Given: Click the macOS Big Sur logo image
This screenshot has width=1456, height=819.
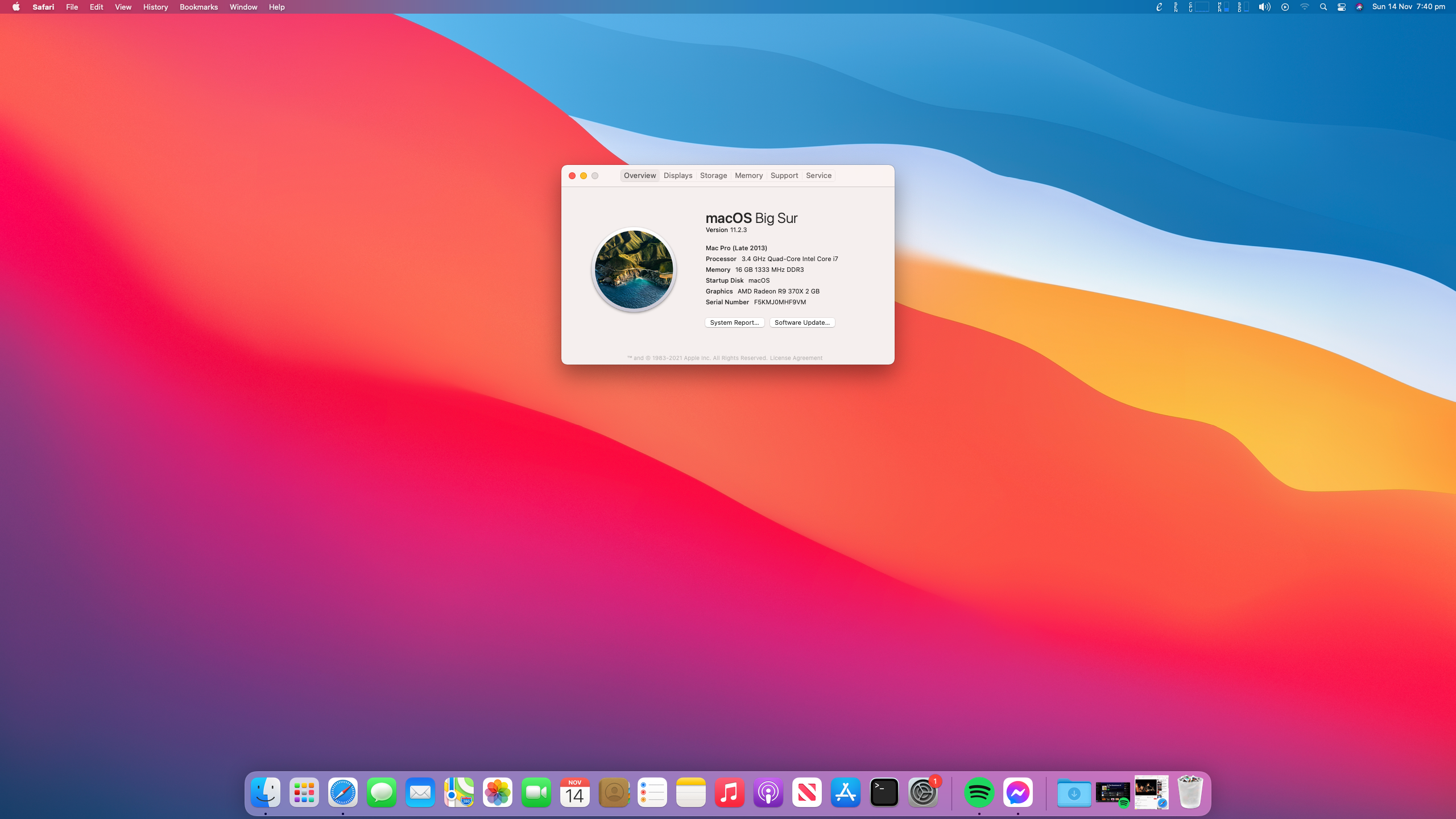Looking at the screenshot, I should [x=634, y=270].
